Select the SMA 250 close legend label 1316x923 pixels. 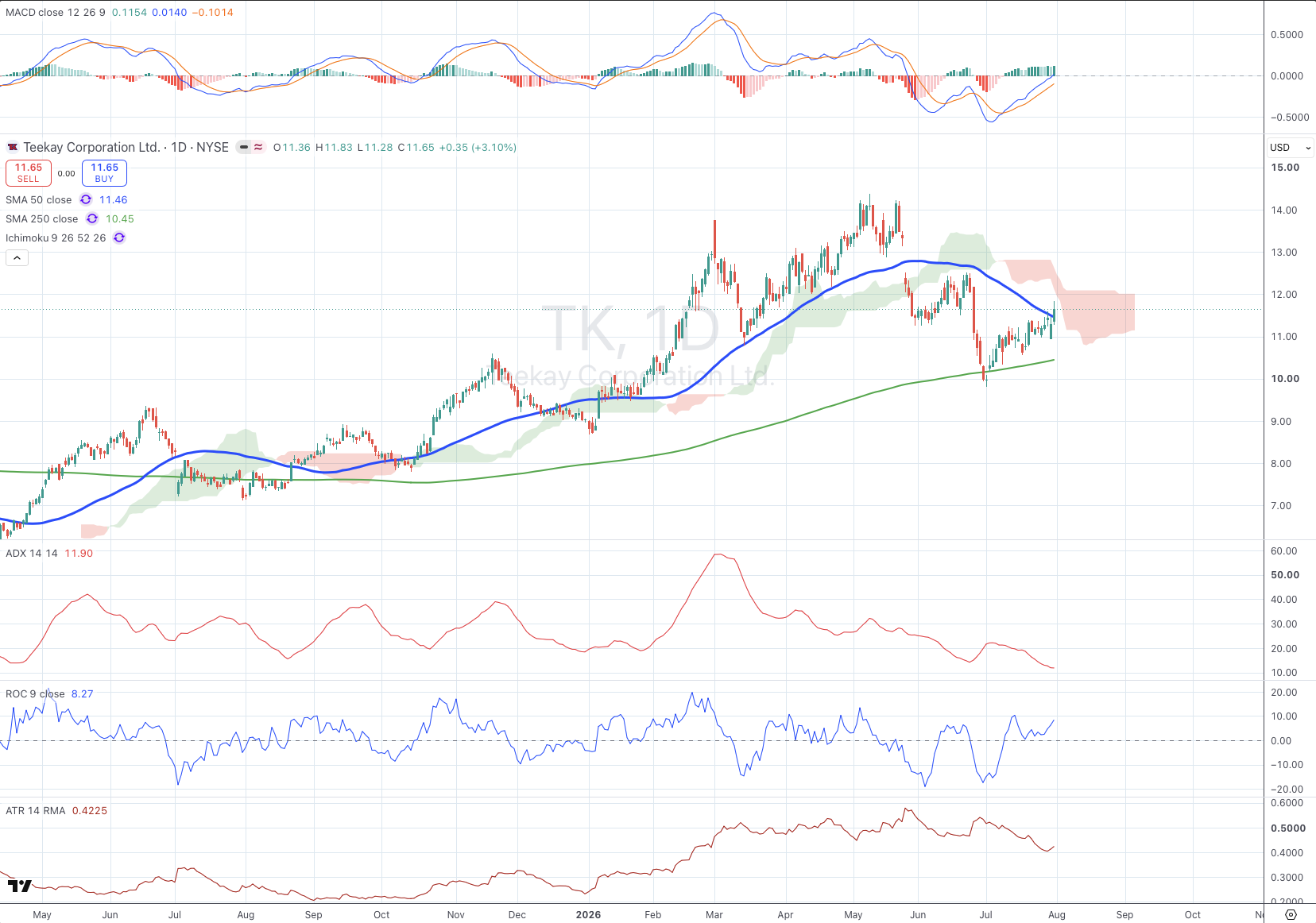[x=41, y=218]
